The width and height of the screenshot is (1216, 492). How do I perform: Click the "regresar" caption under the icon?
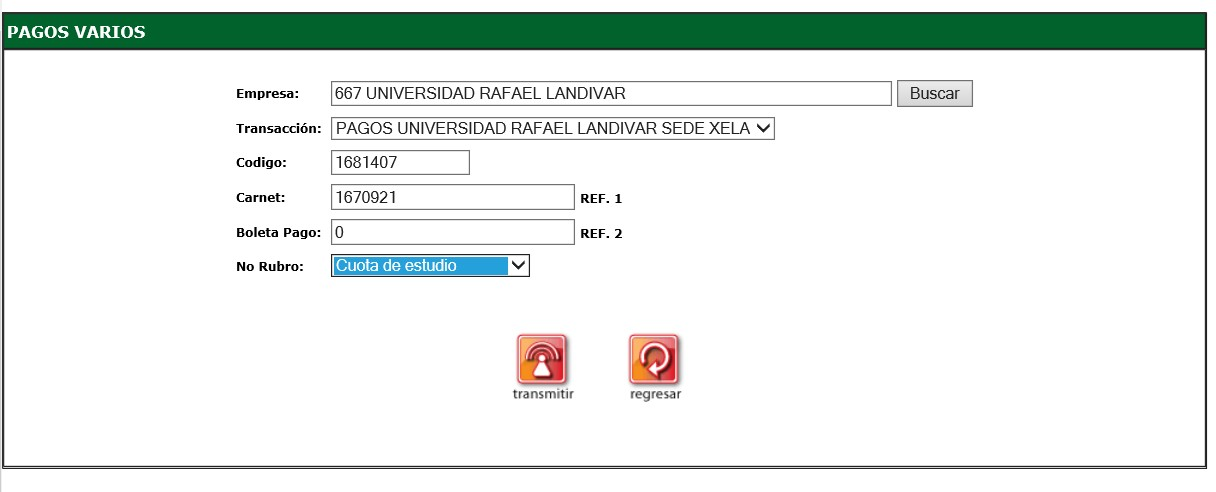click(x=655, y=394)
